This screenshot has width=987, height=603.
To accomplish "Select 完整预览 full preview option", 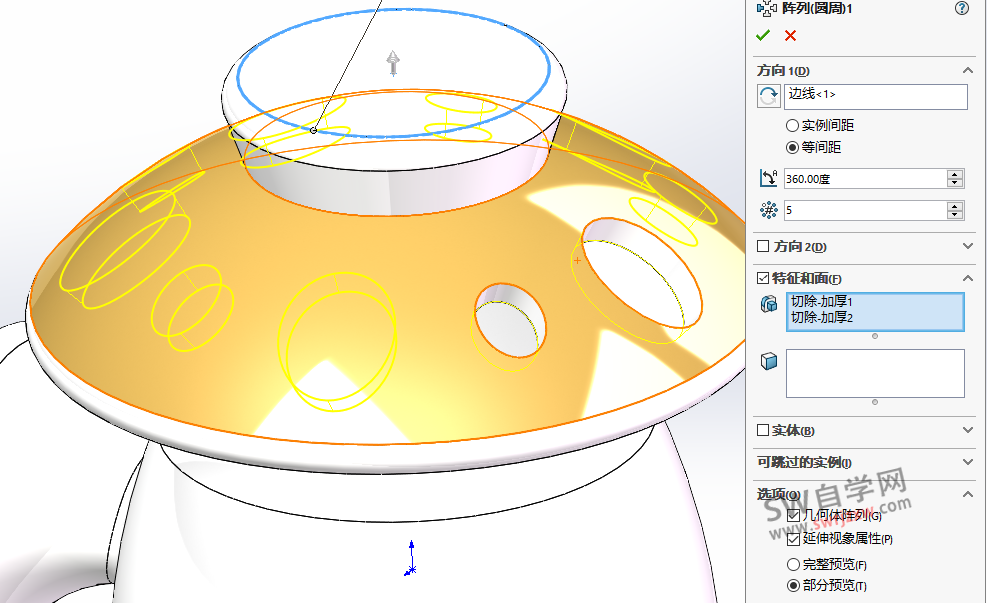I will pyautogui.click(x=794, y=564).
